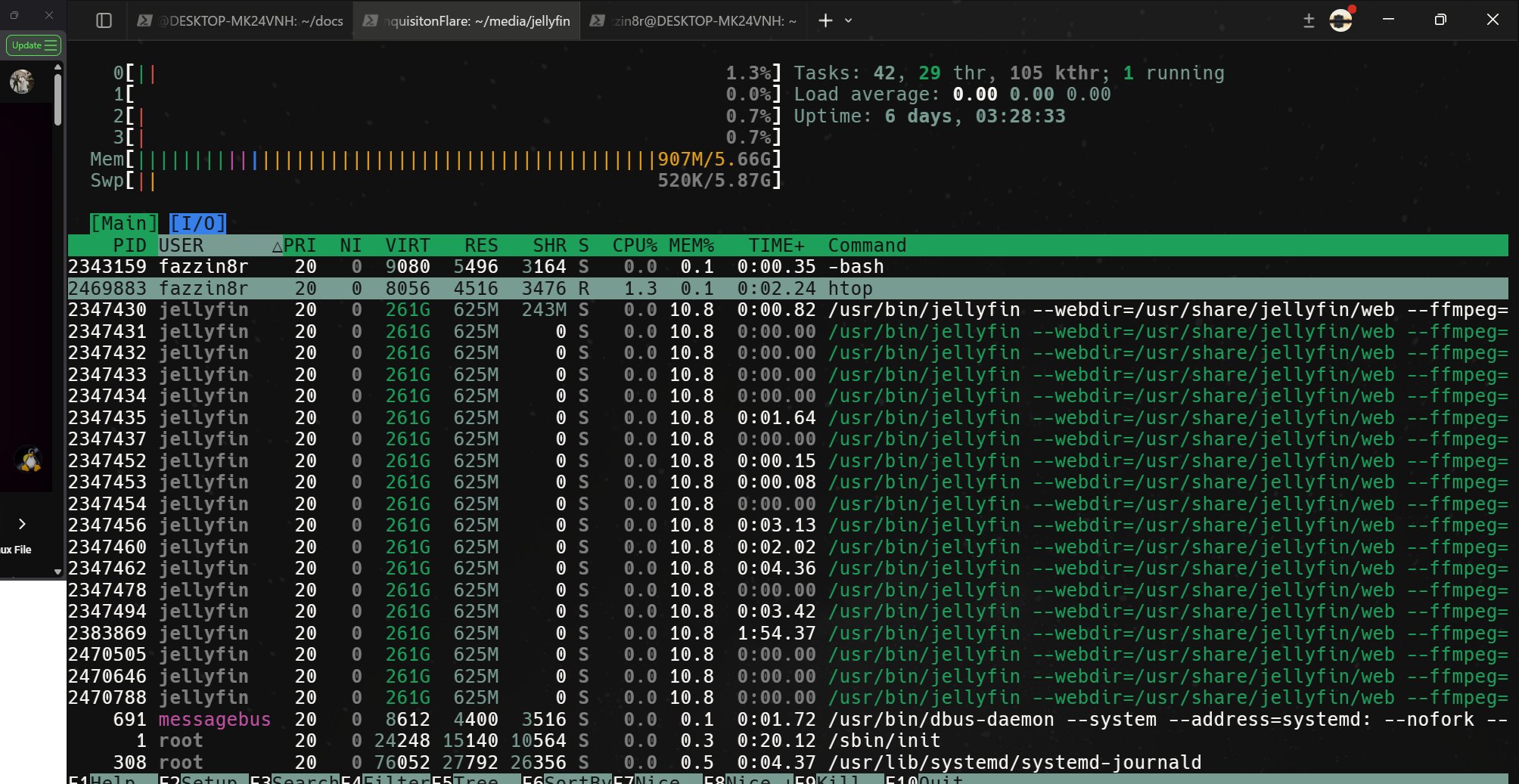Switch to the DESKTOP-MK24VNH: ~ tab

(694, 20)
